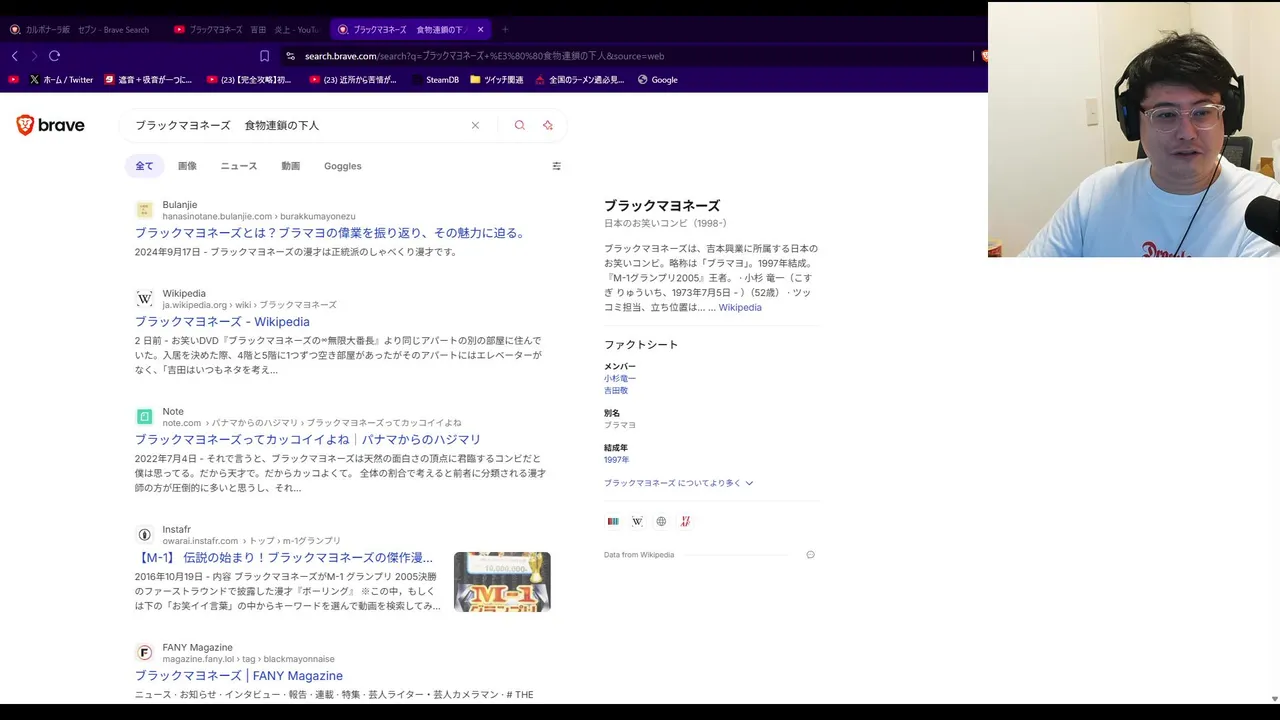The width and height of the screenshot is (1280, 720).
Task: Open ブラックマヨネーズ - Wikipedia result title
Action: [222, 322]
